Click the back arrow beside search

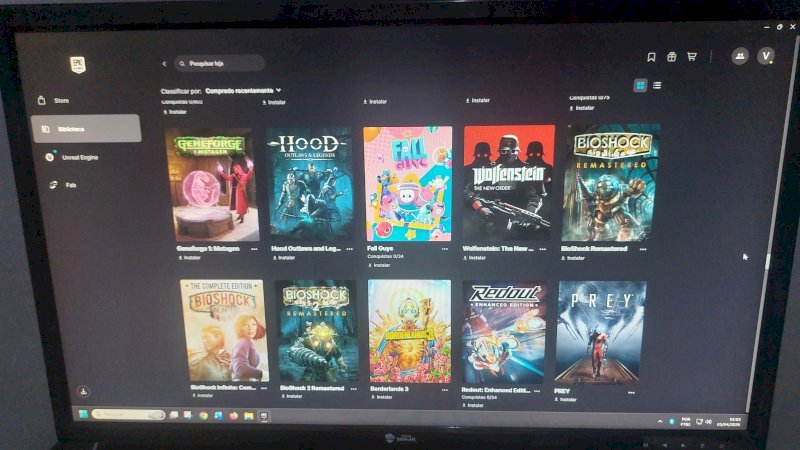[x=164, y=64]
